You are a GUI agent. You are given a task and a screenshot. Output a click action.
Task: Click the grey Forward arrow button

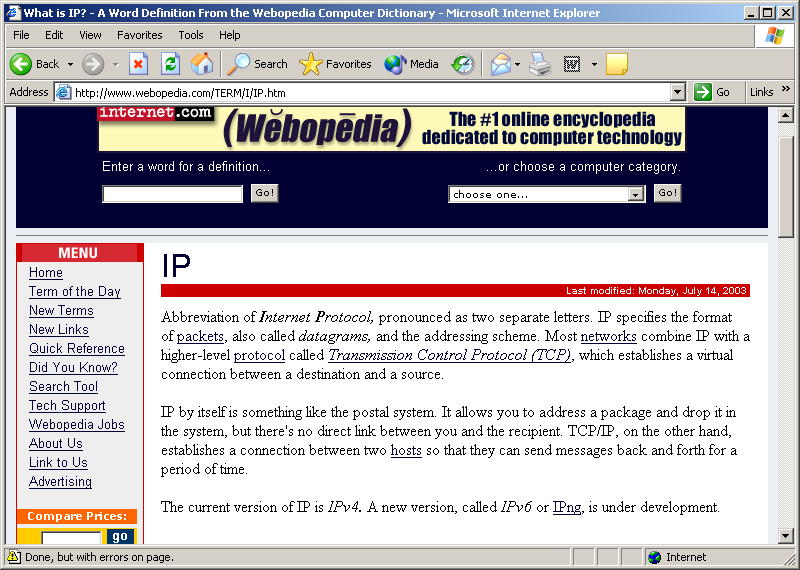click(93, 64)
